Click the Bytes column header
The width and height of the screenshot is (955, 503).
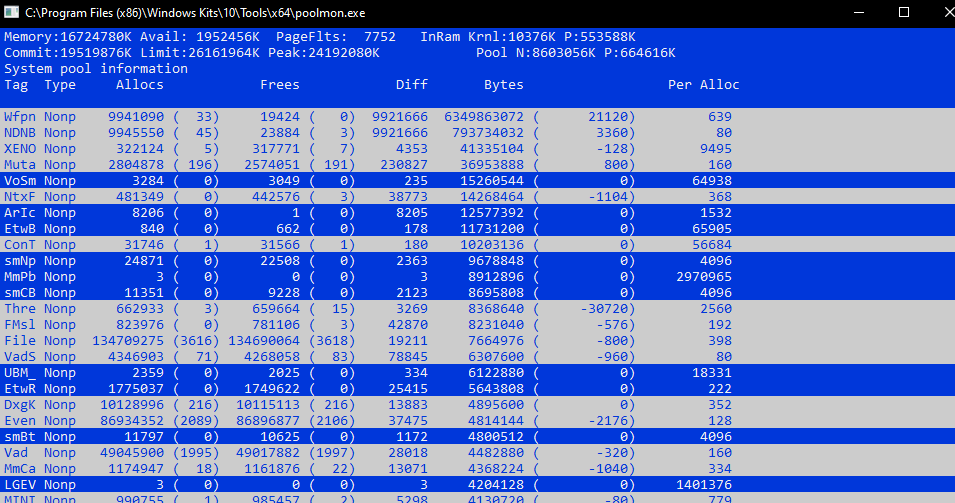click(504, 85)
